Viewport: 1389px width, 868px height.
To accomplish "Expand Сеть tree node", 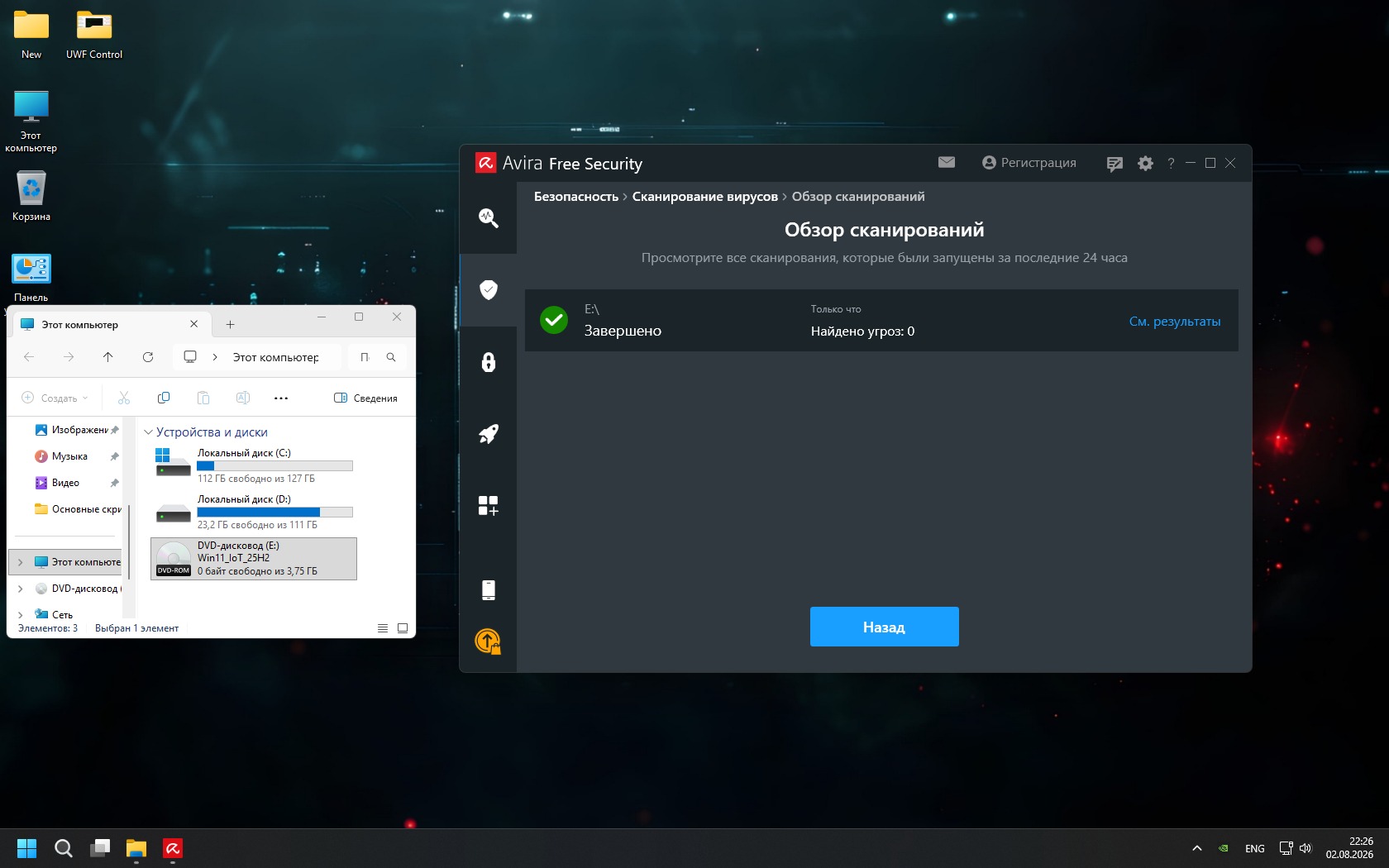I will tap(21, 615).
